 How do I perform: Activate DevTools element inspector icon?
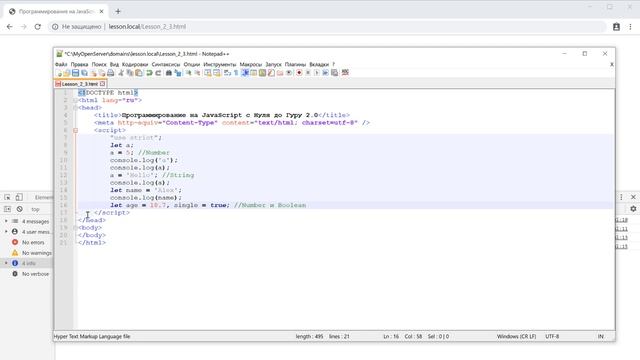(7, 197)
